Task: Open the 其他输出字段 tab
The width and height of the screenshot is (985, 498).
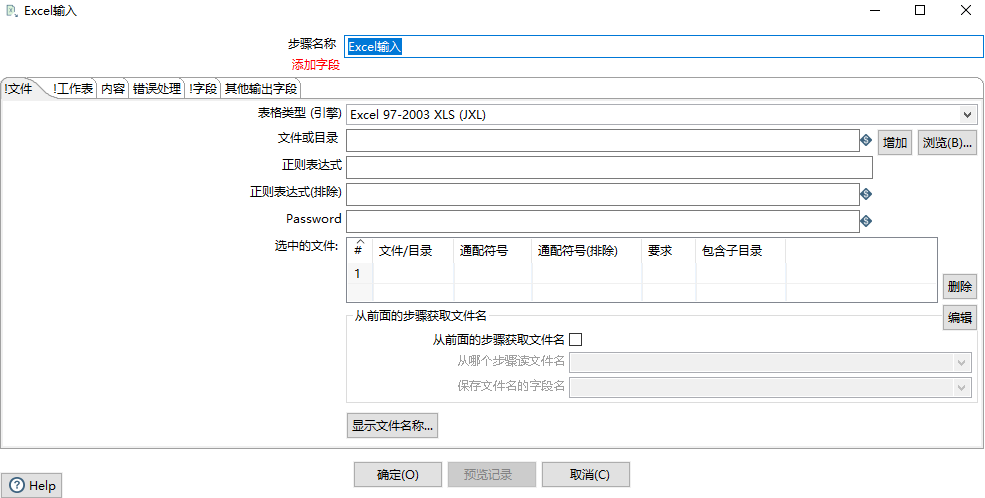Action: (x=261, y=89)
